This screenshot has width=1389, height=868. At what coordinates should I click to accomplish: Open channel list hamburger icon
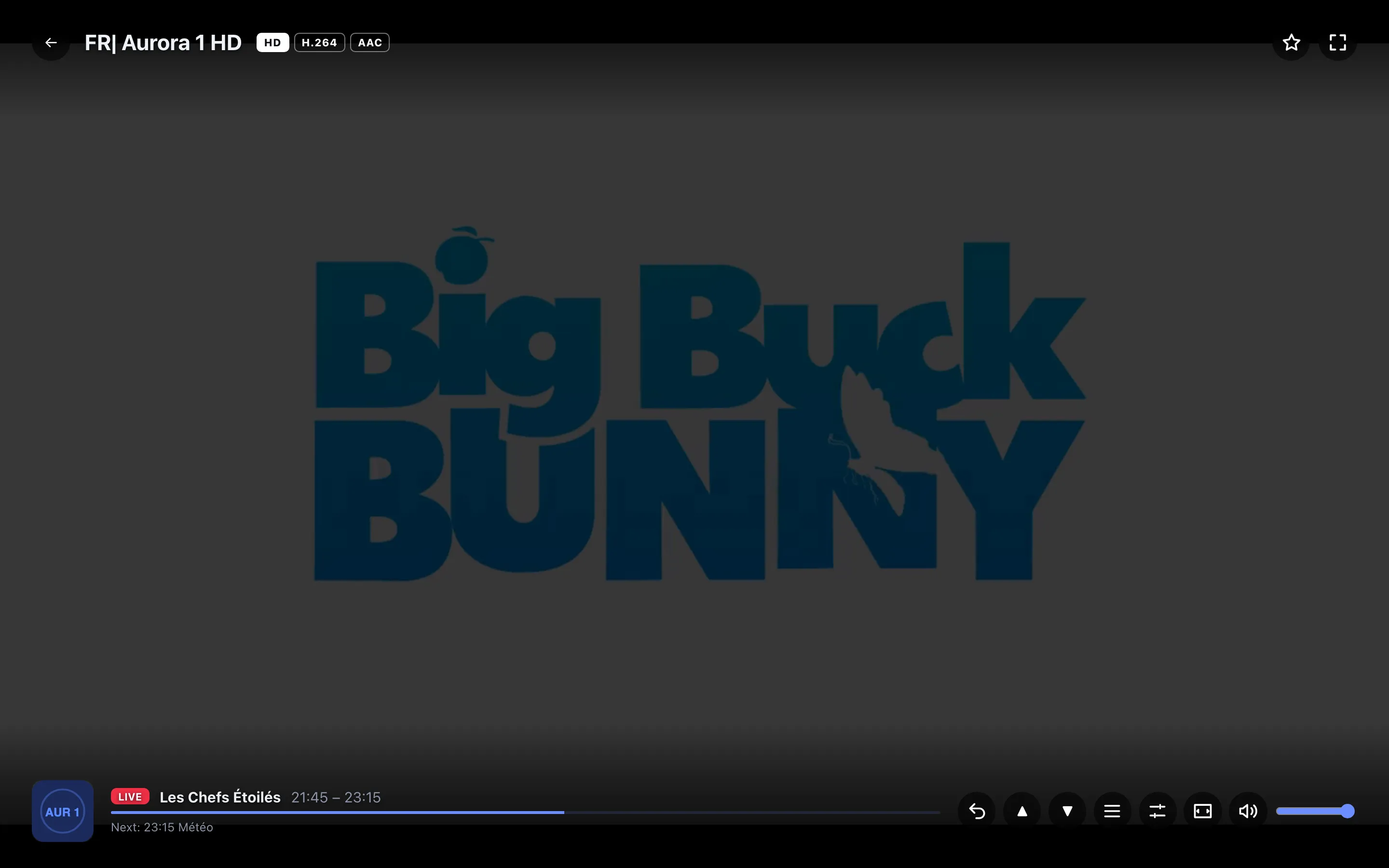(1112, 811)
